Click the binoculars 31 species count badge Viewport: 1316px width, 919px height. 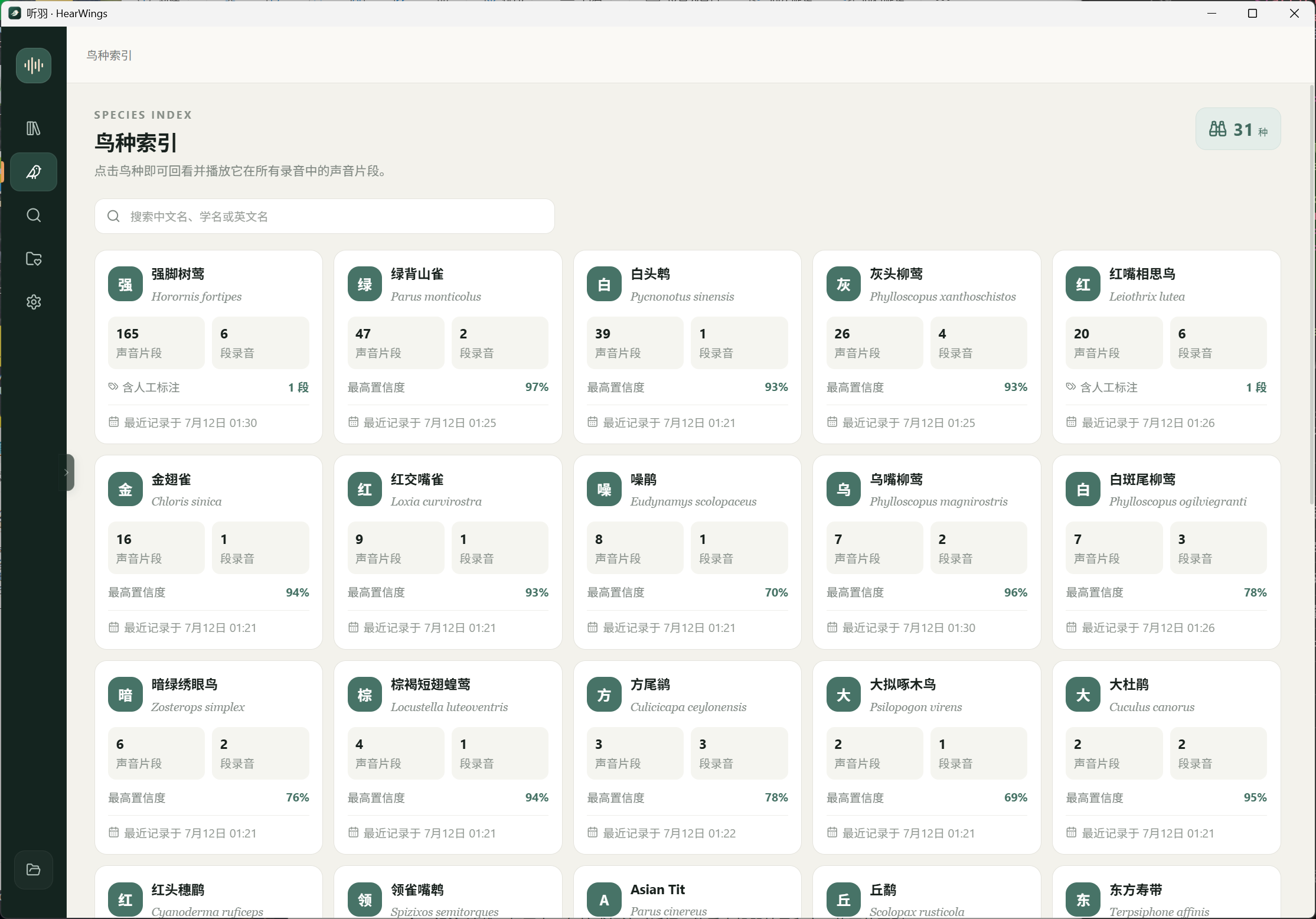1238,129
